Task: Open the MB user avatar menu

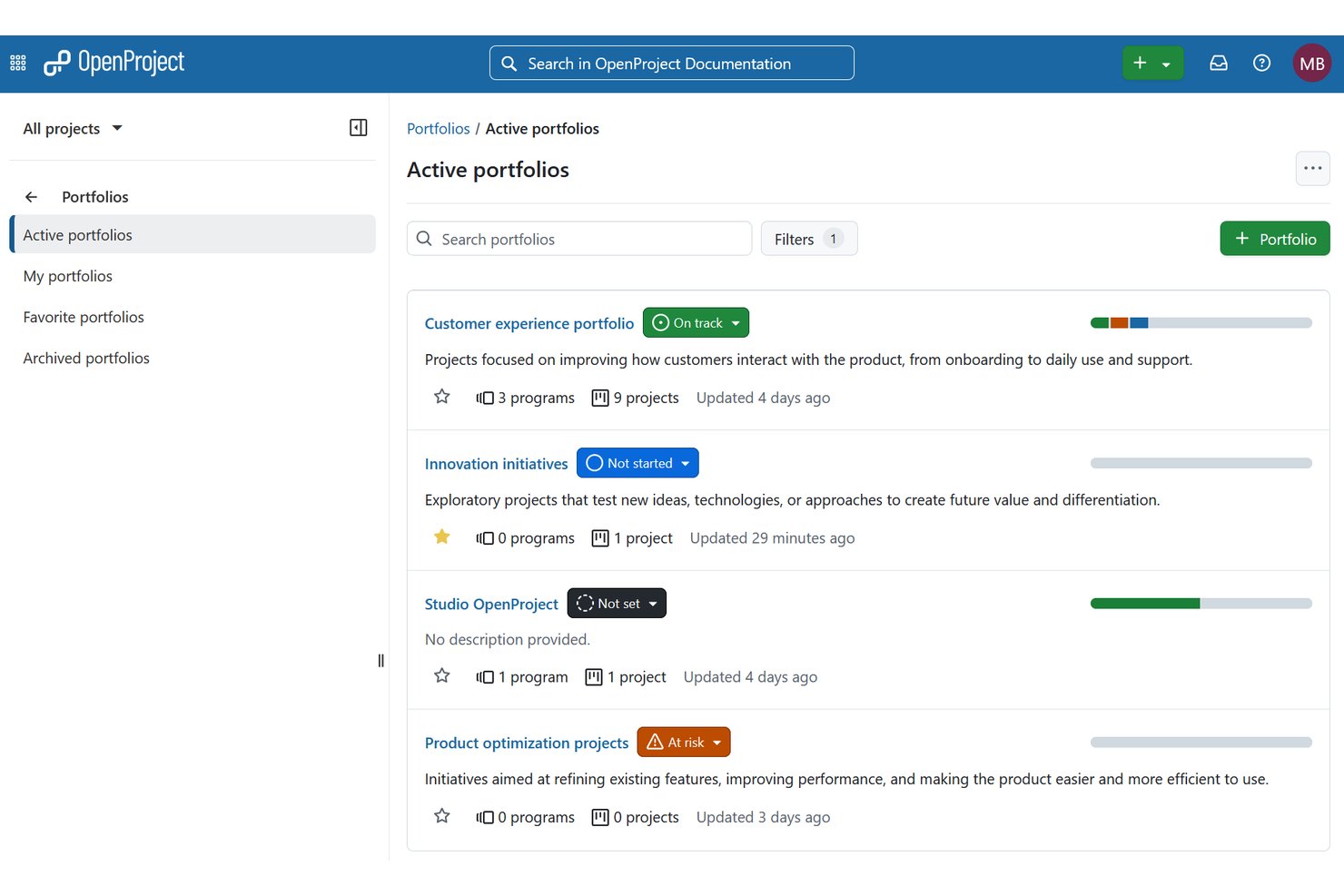Action: point(1311,64)
